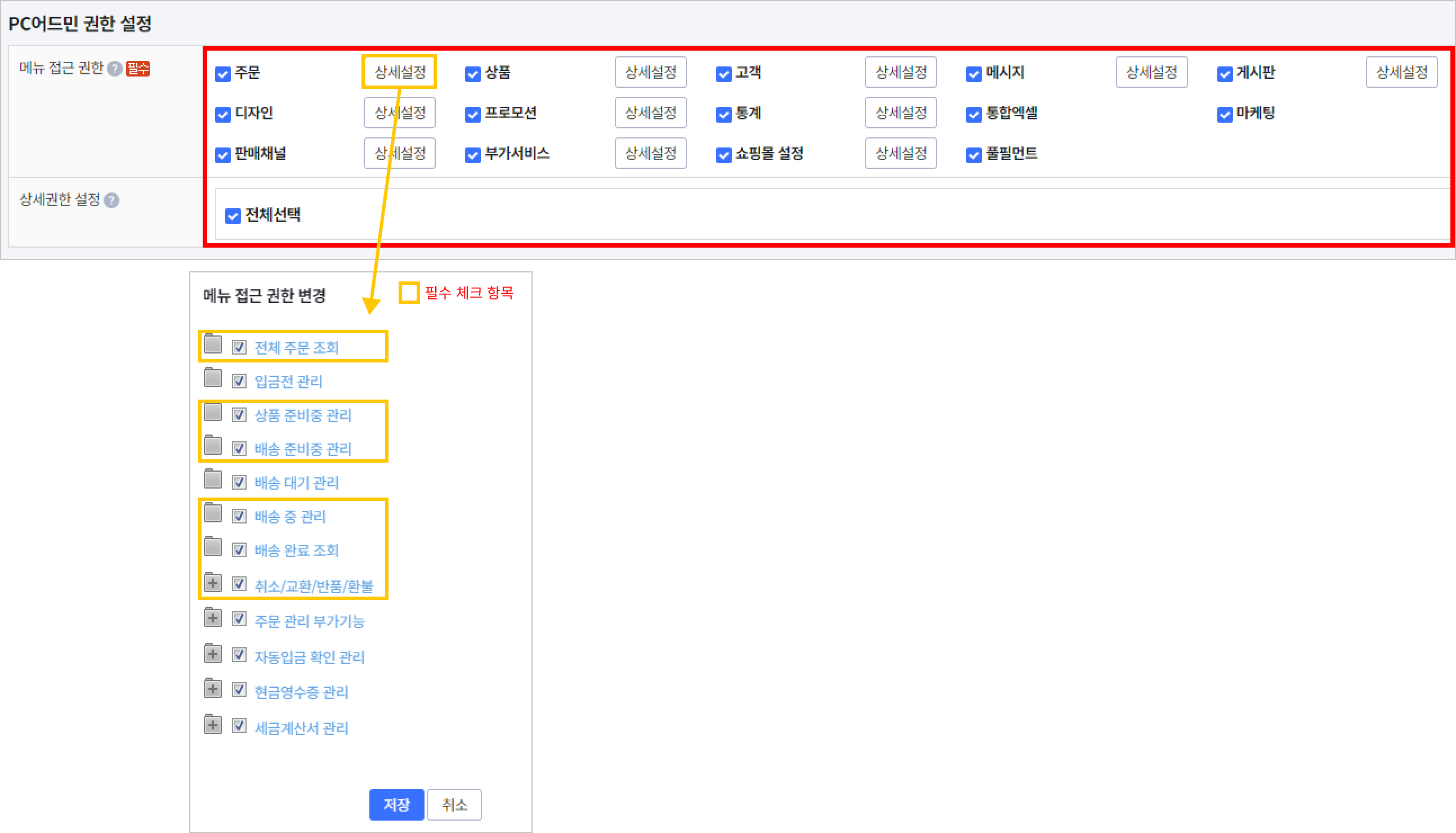Toggle the 전체선택 checkbox
Viewport: 1456px width, 833px height.
click(233, 216)
